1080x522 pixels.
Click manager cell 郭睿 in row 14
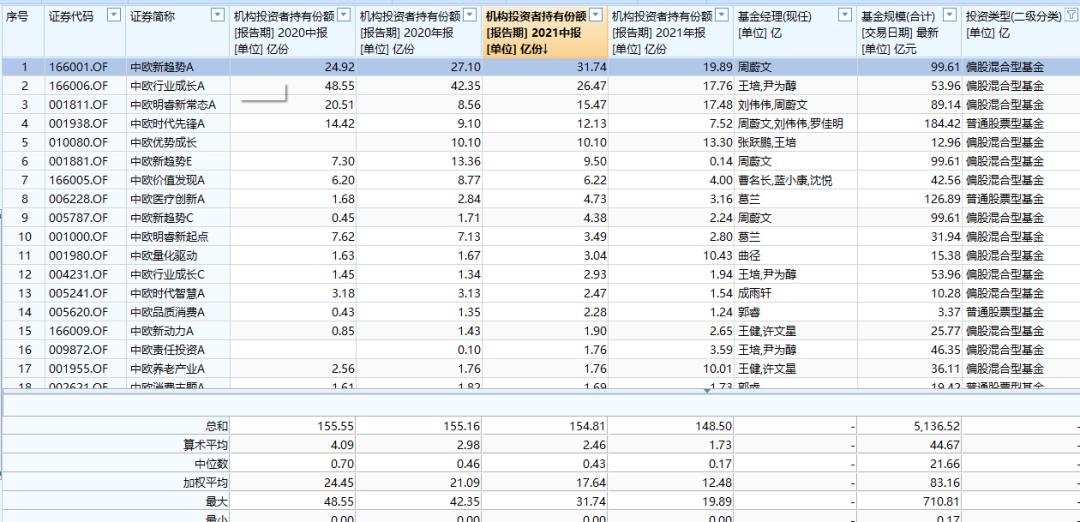point(749,312)
